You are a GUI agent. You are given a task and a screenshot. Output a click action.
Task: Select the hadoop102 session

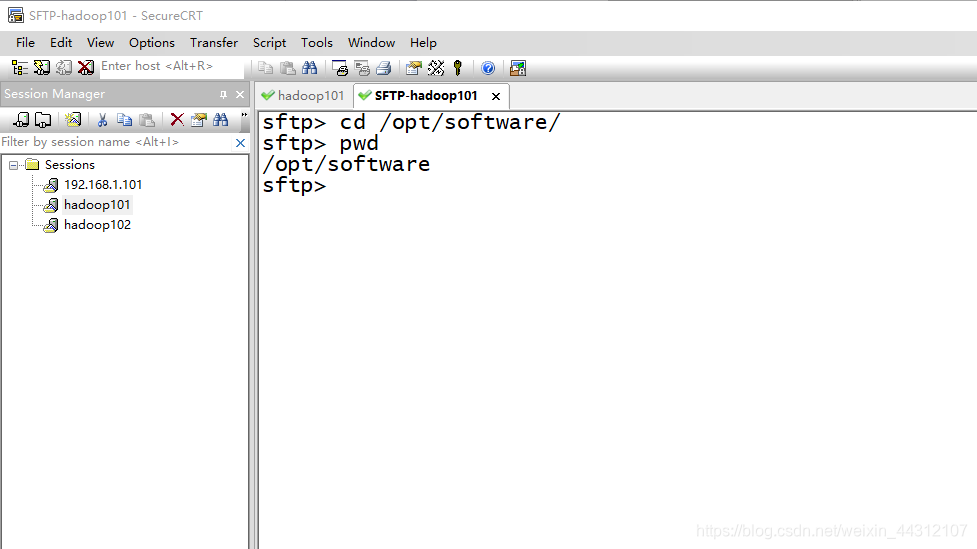97,224
